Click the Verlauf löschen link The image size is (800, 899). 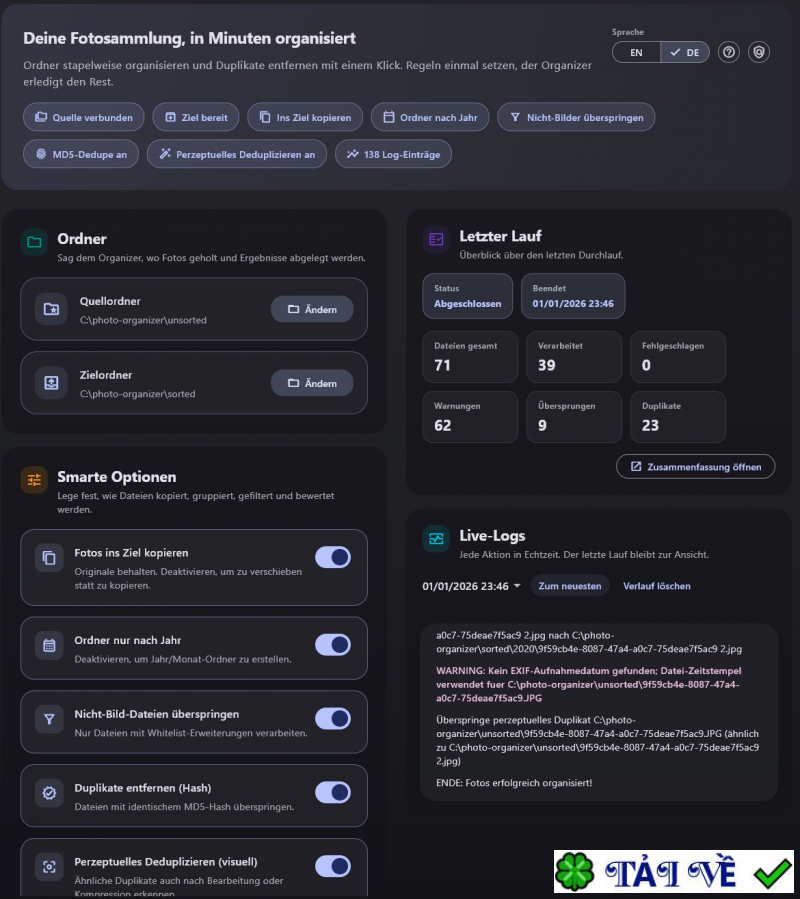pyautogui.click(x=656, y=586)
